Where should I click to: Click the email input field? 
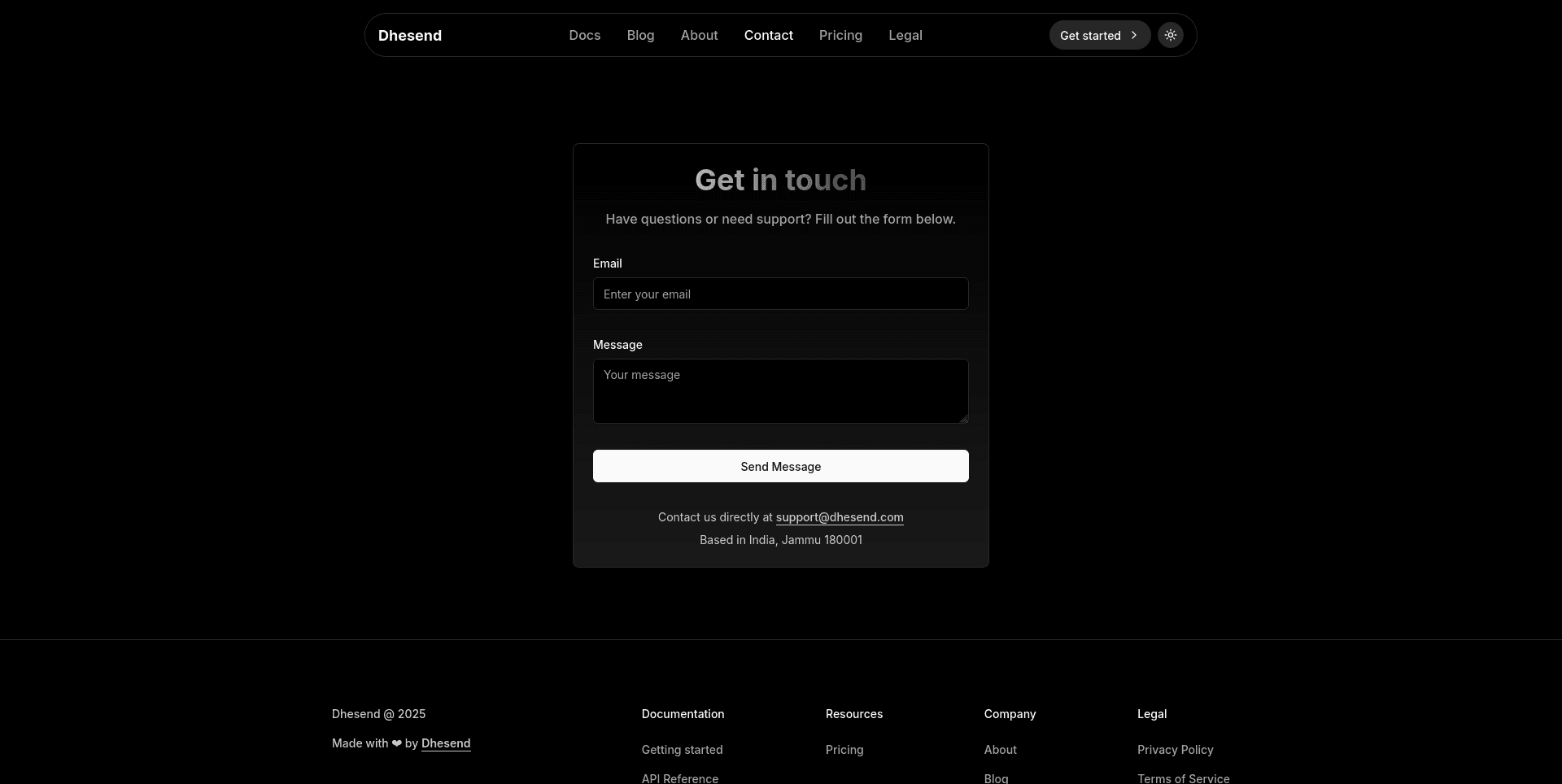tap(780, 294)
